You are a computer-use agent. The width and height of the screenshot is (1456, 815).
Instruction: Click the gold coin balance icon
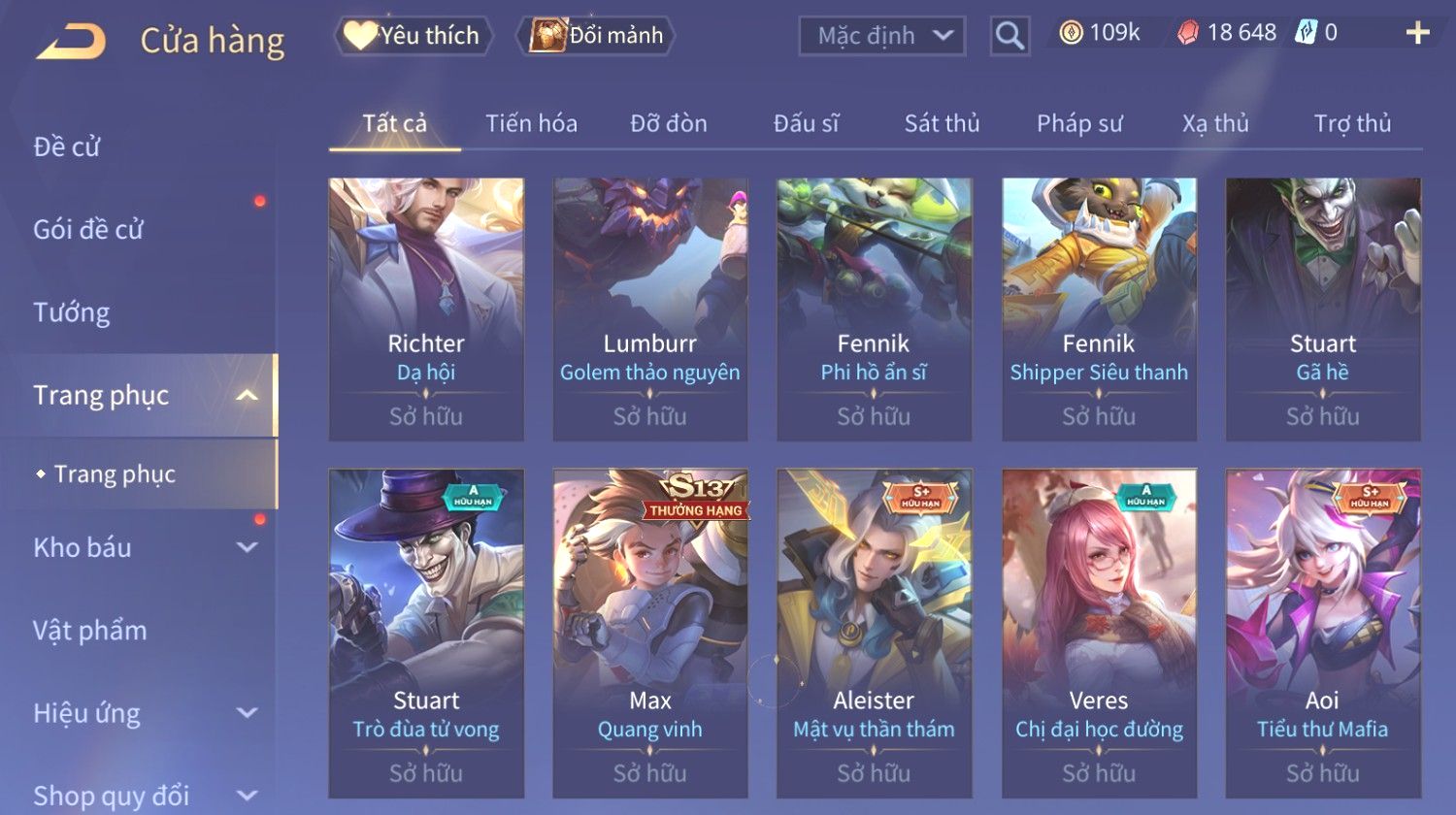(x=1071, y=33)
